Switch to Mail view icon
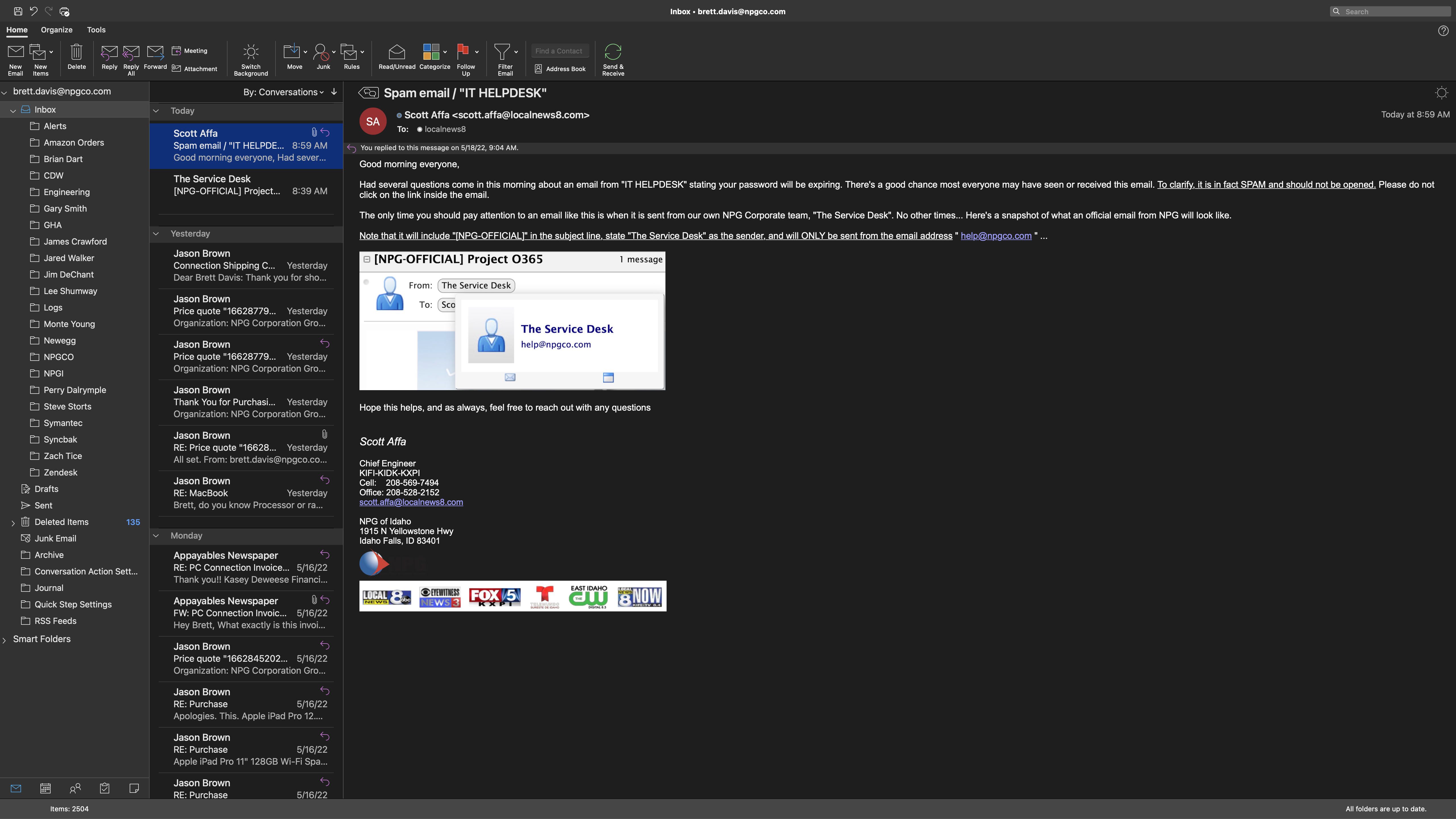The width and height of the screenshot is (1456, 819). pyautogui.click(x=16, y=789)
